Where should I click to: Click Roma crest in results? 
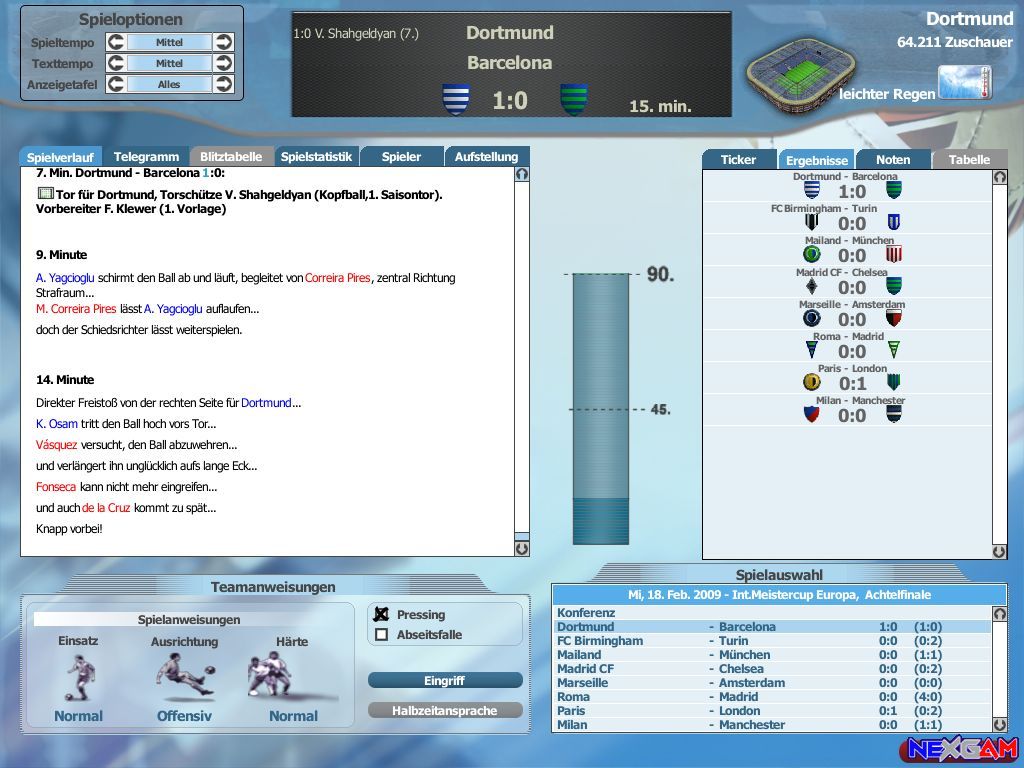pos(811,350)
